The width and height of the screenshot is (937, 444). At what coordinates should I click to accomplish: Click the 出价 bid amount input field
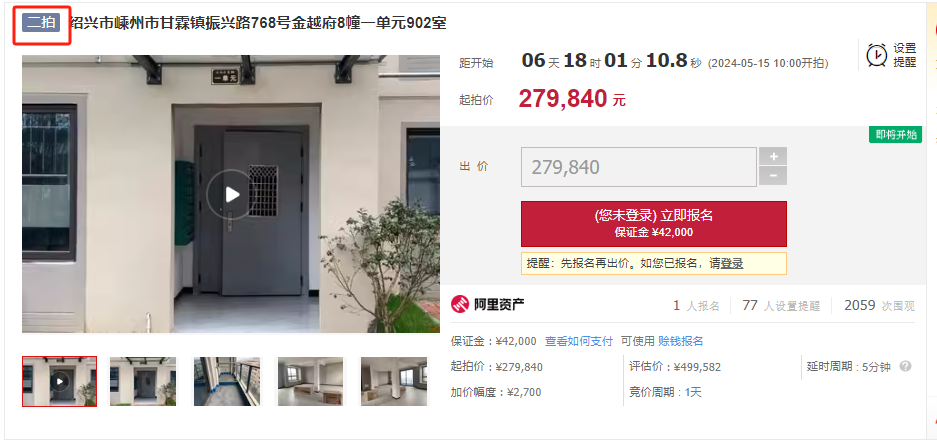point(639,167)
